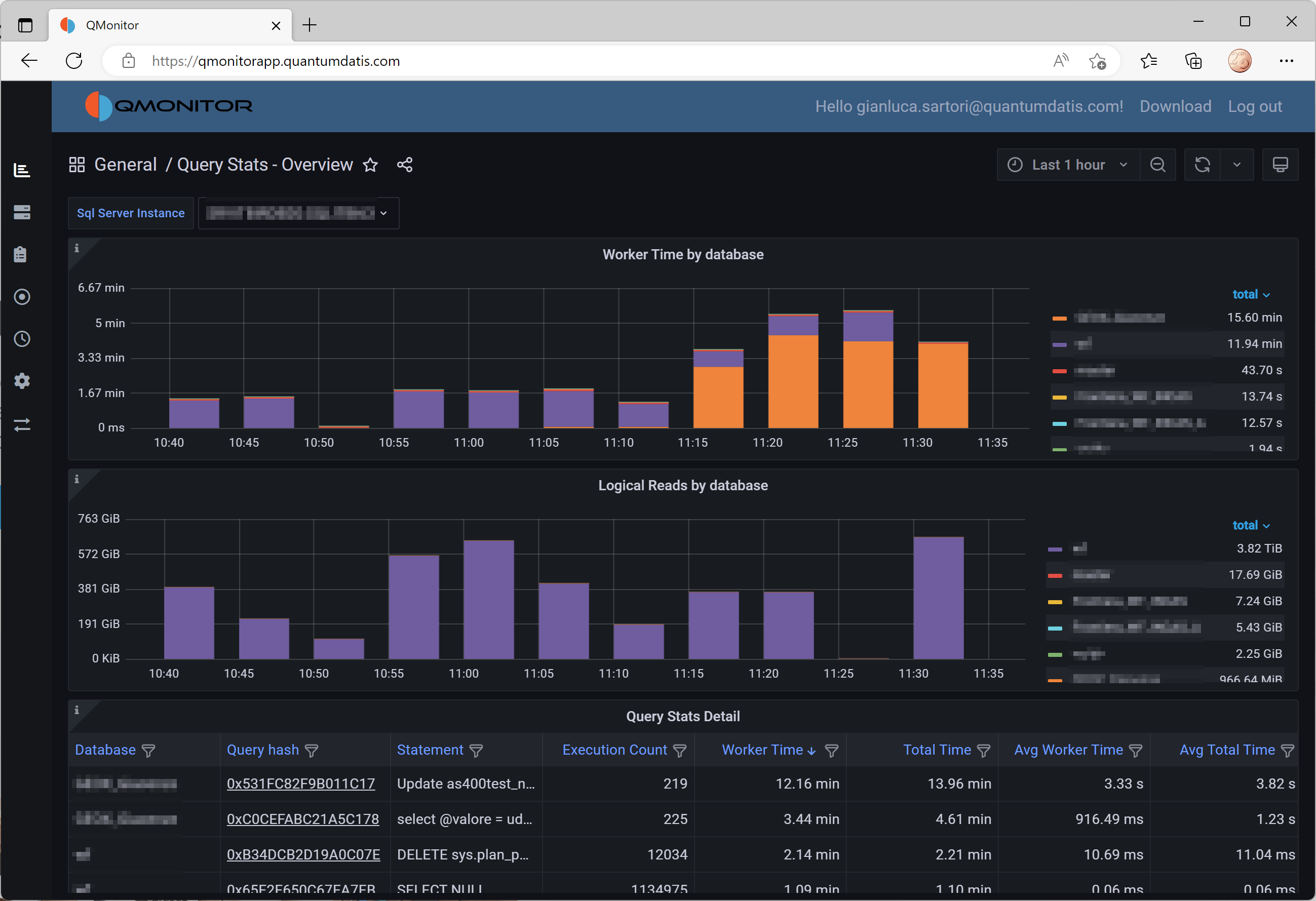Toggle the Statement column filter
This screenshot has height=901, width=1316.
[476, 751]
